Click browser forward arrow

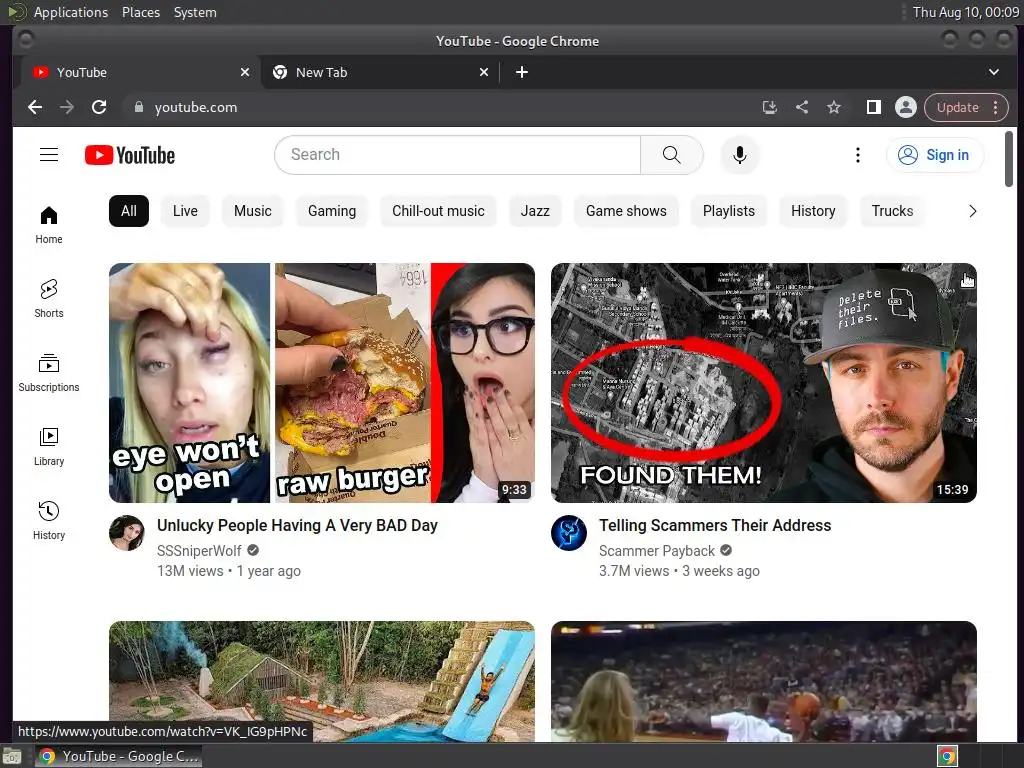[67, 107]
